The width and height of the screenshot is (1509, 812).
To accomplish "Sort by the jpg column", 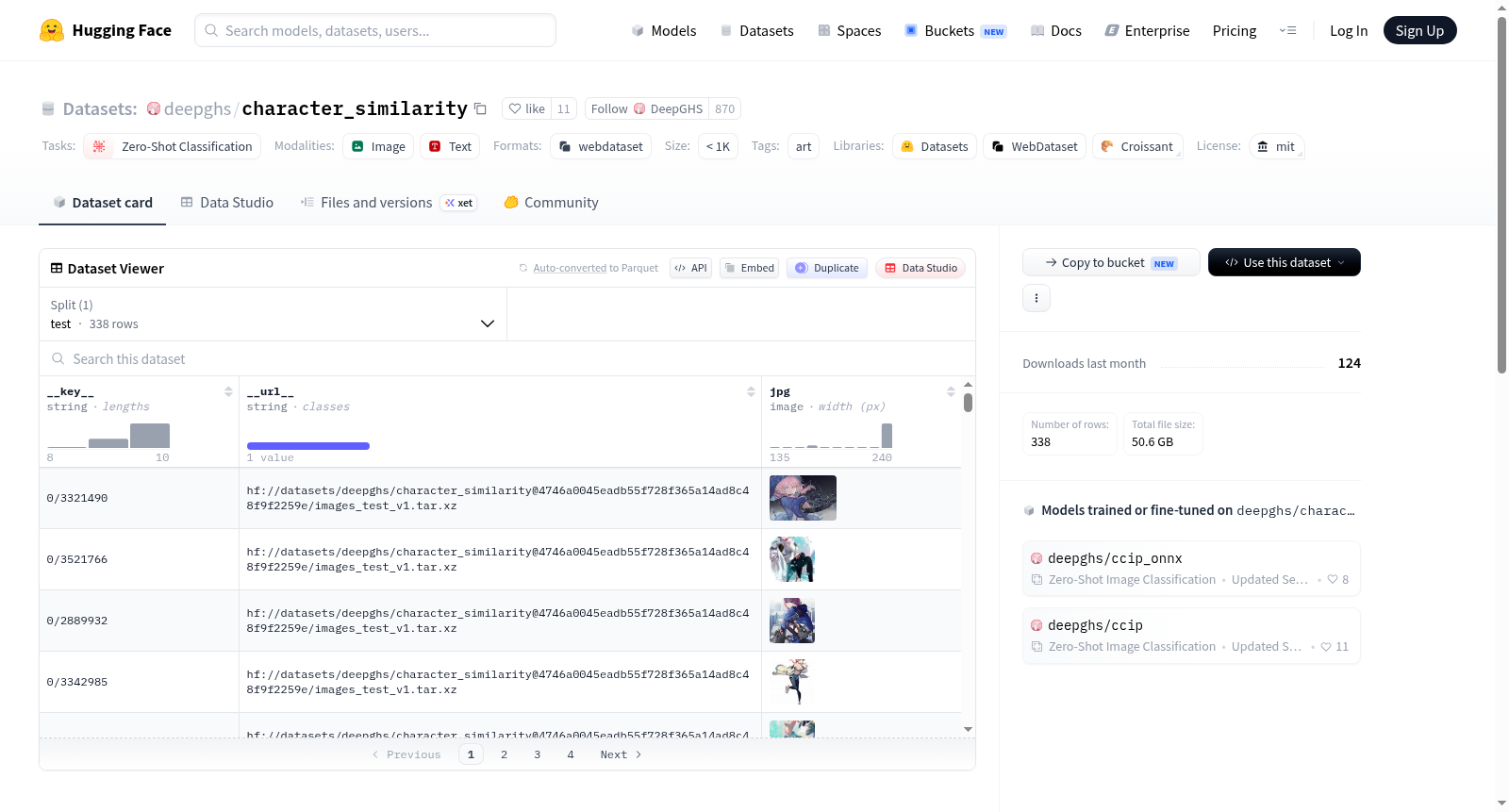I will coord(951,391).
